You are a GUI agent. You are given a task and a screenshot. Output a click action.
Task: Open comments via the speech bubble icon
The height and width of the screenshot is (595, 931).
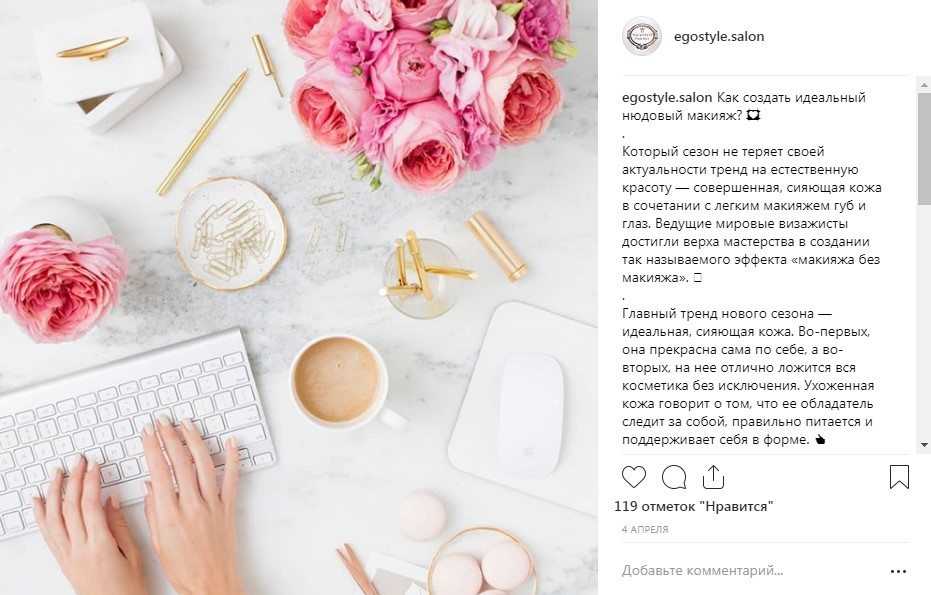(x=674, y=477)
